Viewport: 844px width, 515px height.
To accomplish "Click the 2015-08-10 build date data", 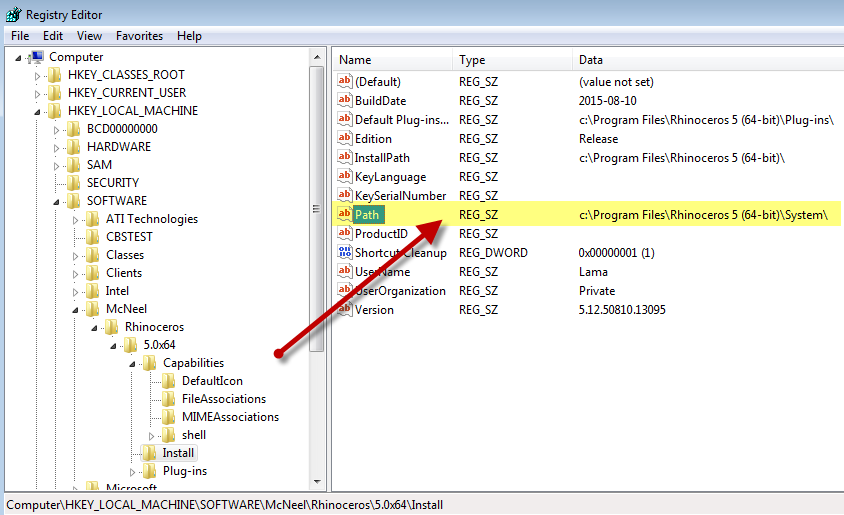I will [608, 101].
